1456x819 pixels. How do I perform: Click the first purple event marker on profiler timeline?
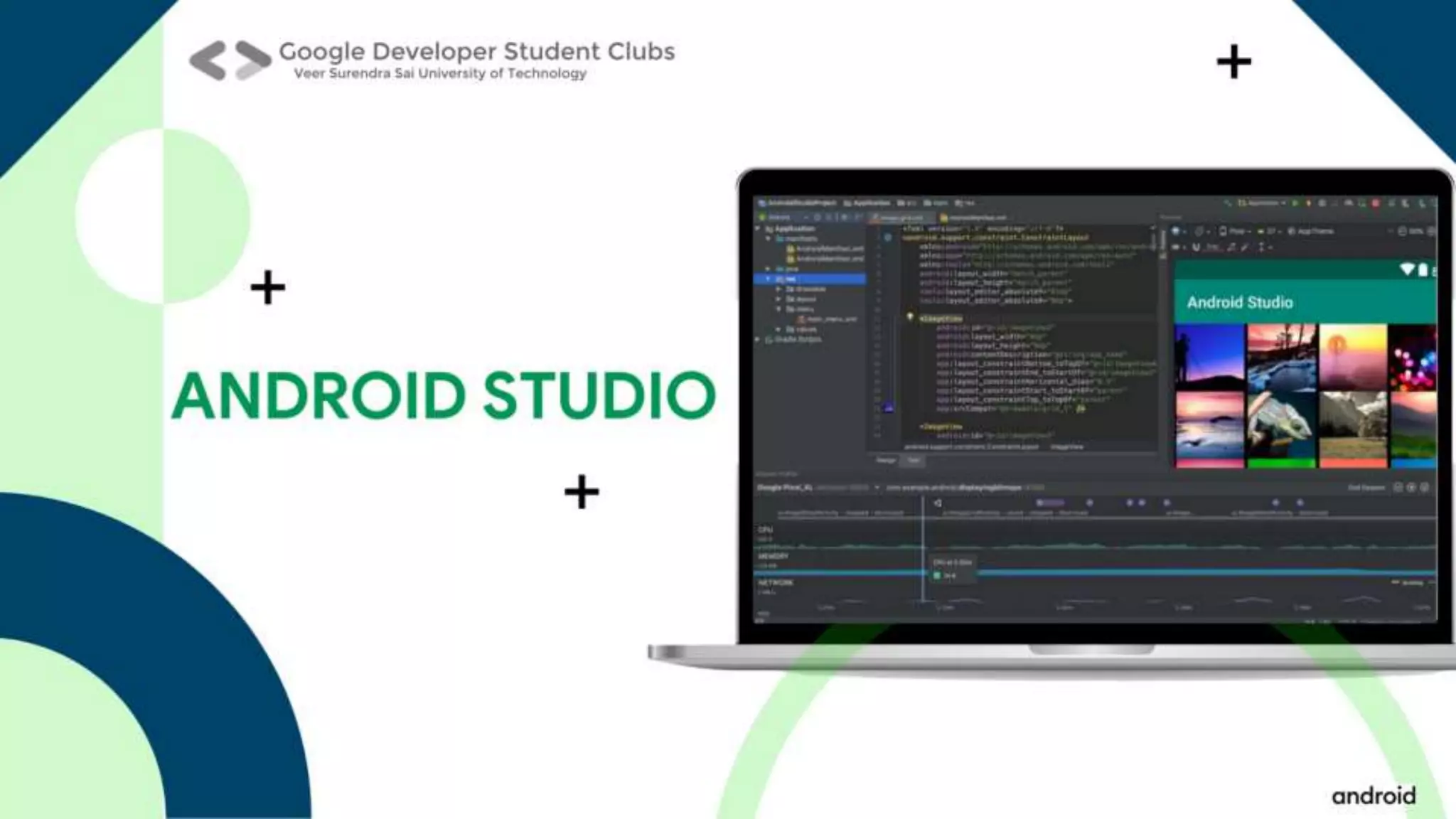coord(1050,503)
